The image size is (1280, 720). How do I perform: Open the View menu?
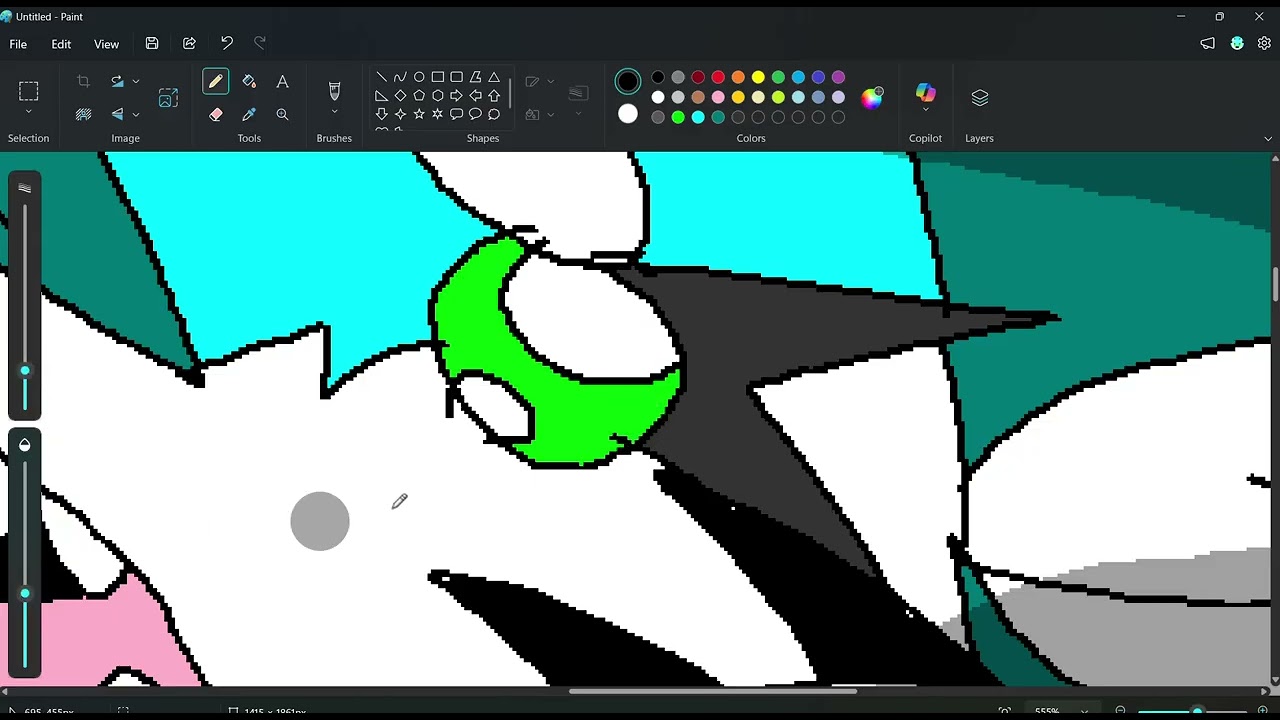106,44
